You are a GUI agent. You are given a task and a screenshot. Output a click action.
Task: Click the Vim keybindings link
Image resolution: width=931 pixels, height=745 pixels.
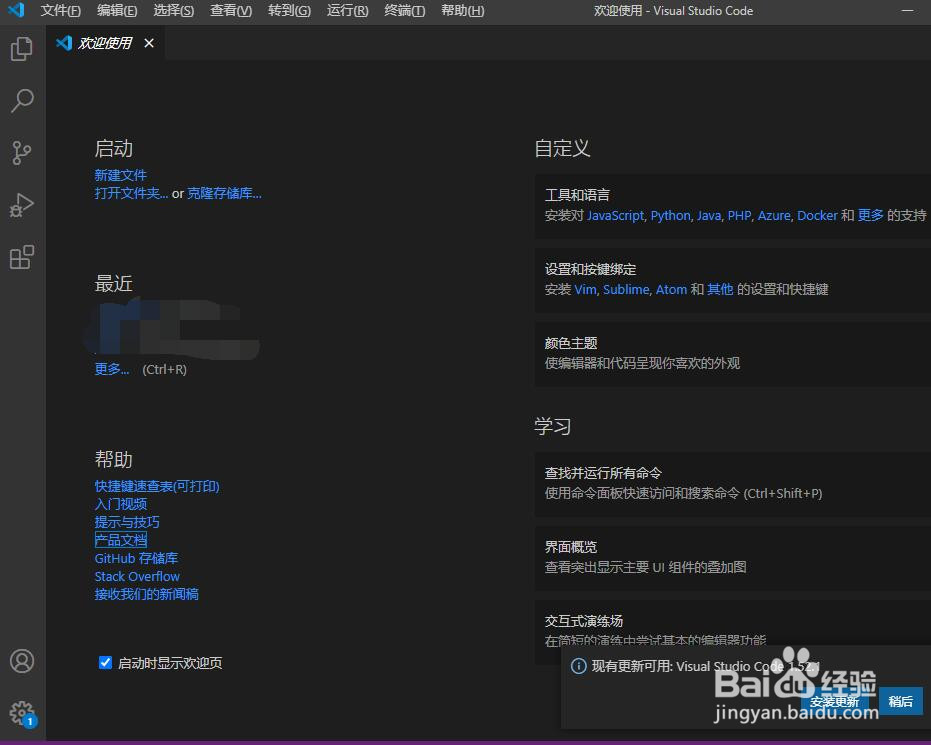tap(585, 289)
